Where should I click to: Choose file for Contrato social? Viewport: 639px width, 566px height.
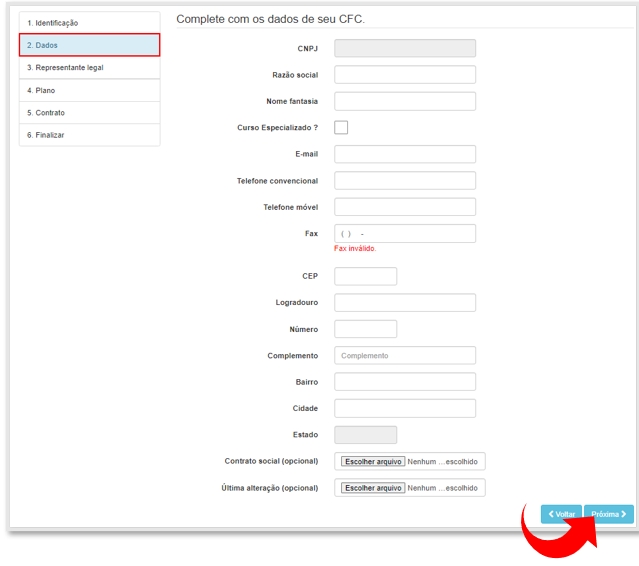pos(373,461)
